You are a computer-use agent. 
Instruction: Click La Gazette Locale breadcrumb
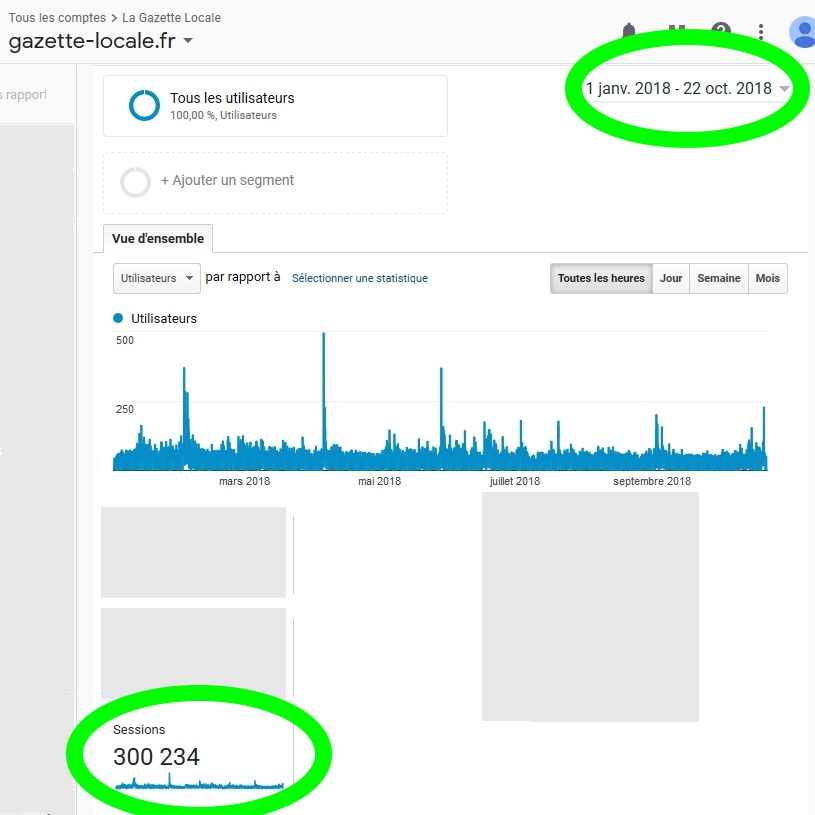click(172, 18)
